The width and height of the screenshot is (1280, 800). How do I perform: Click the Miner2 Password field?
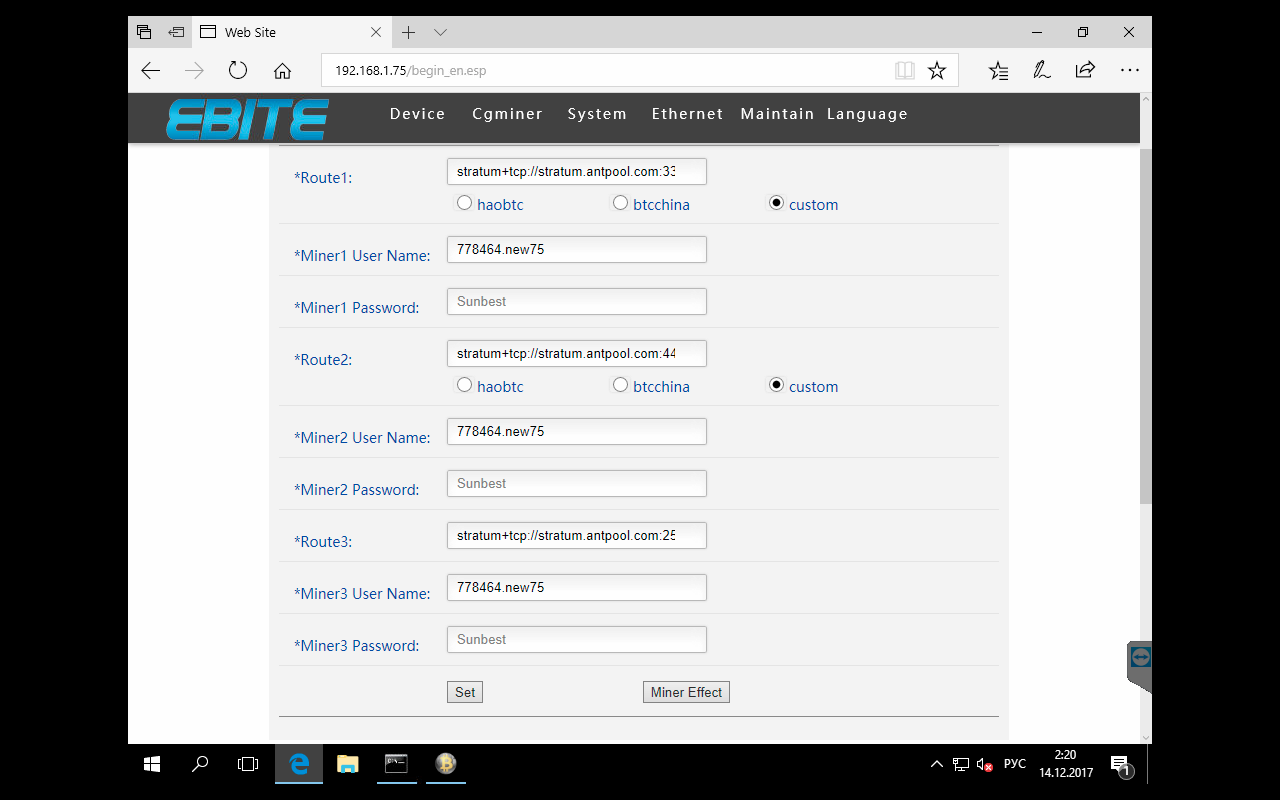pyautogui.click(x=577, y=483)
